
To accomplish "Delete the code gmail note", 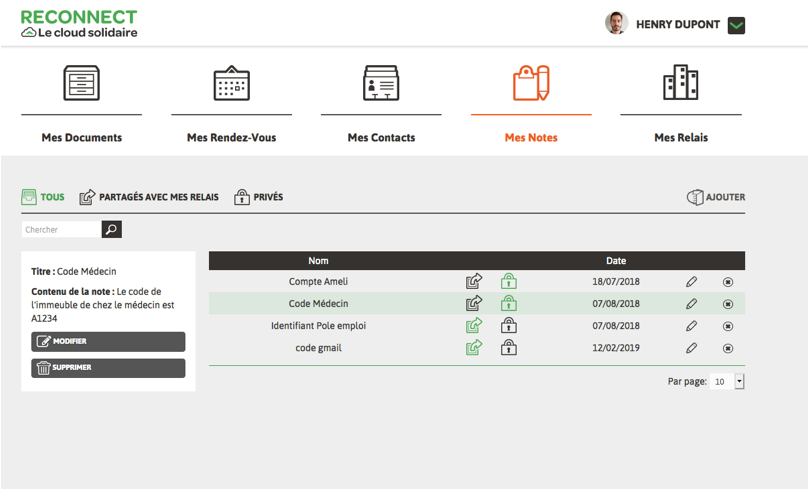I will (x=728, y=348).
